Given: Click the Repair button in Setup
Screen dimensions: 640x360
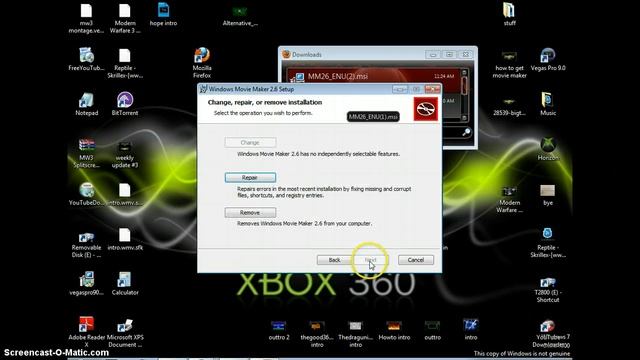Looking at the screenshot, I should coord(250,178).
